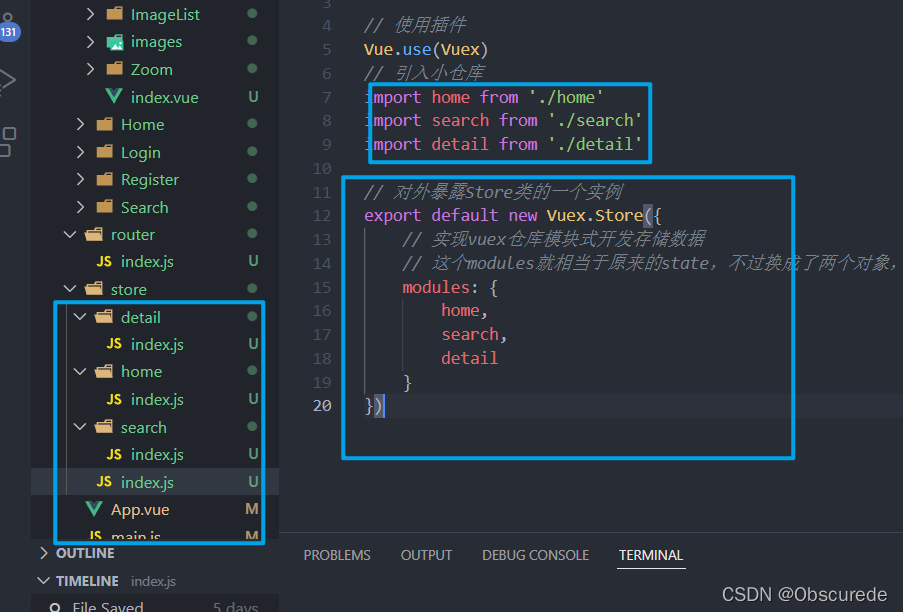Click the images folder picture icon
This screenshot has width=903, height=612.
pos(115,41)
